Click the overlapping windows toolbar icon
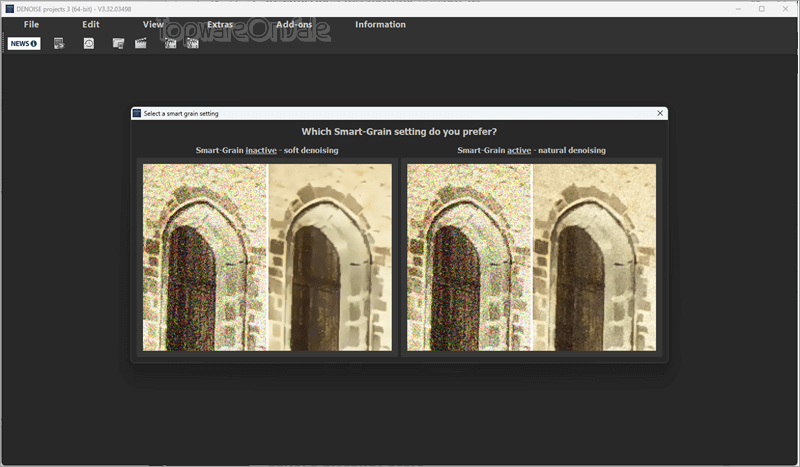This screenshot has height=467, width=800. coord(118,43)
